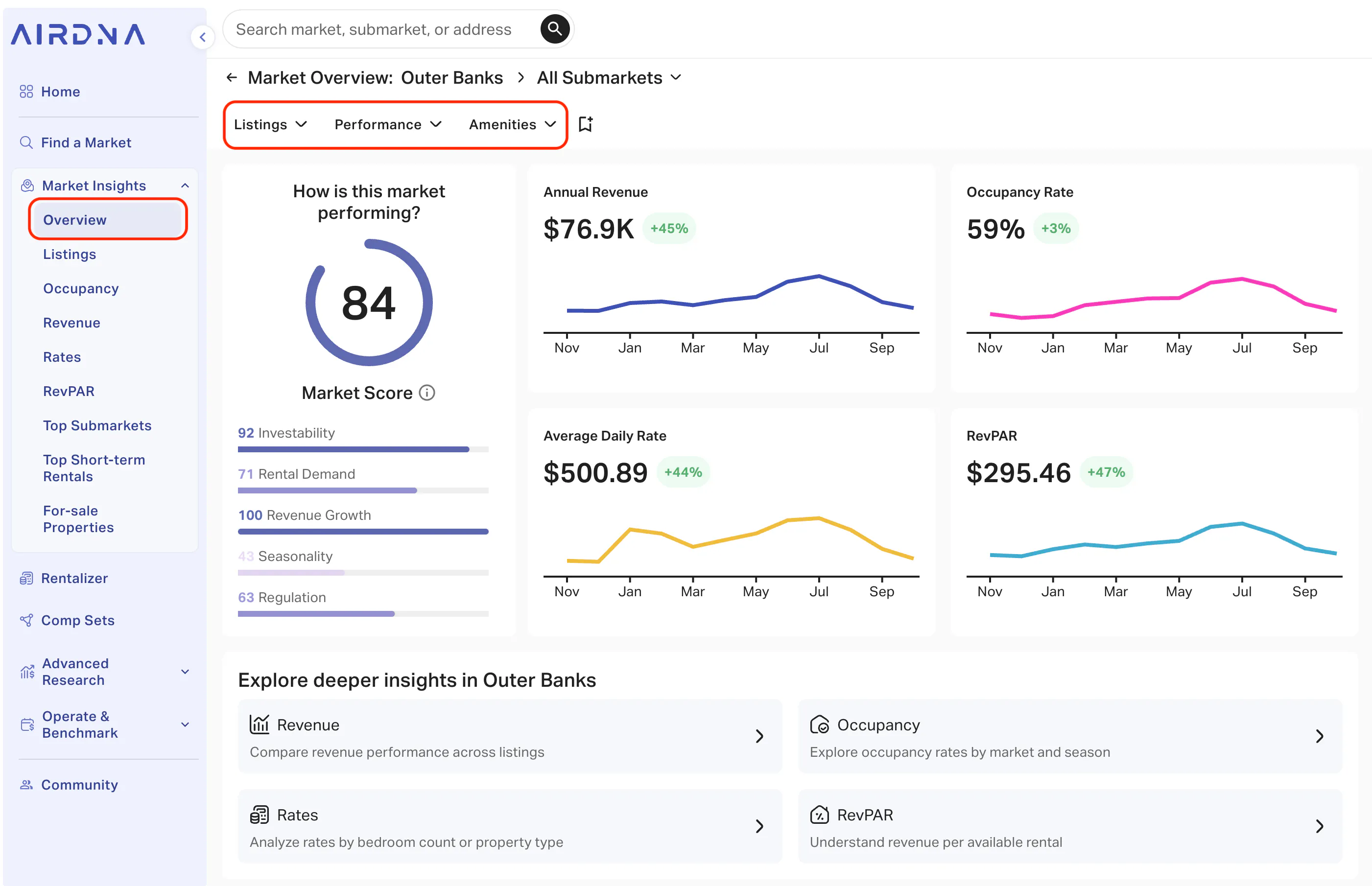The height and width of the screenshot is (886, 1372).
Task: Click the Find a Market magnifier icon
Action: 26,142
